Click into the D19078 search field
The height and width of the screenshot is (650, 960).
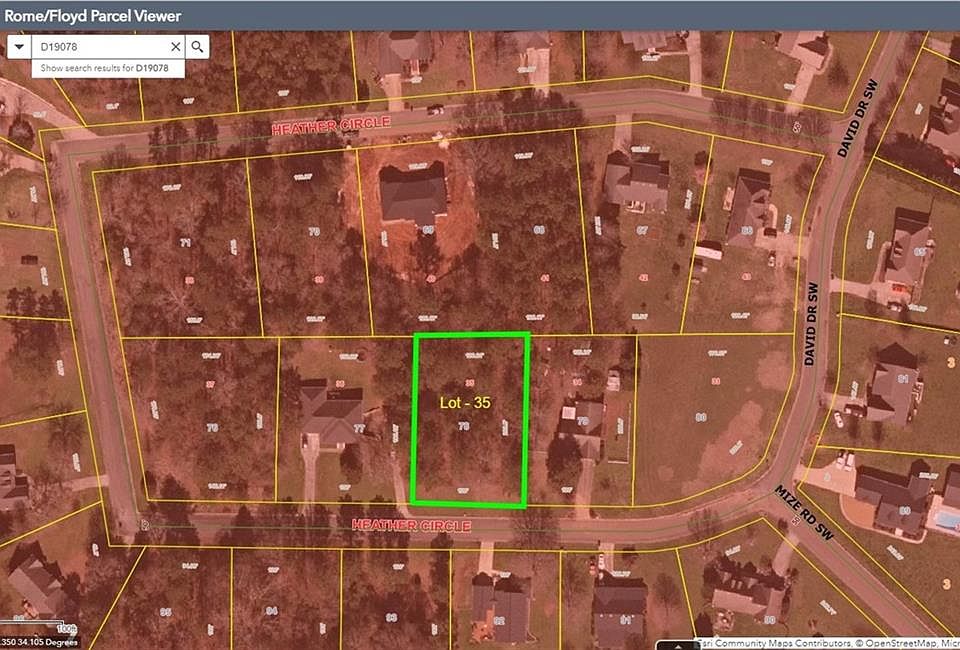pyautogui.click(x=100, y=47)
